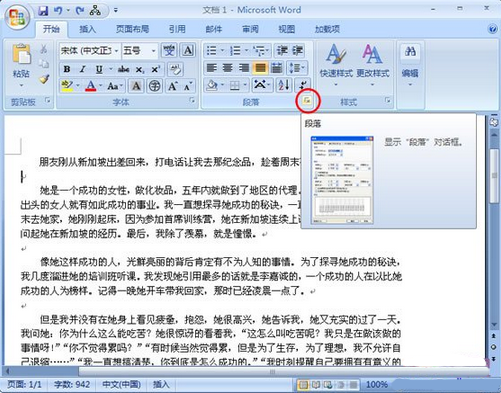Save the document from Quick Access toolbar

tap(43, 11)
